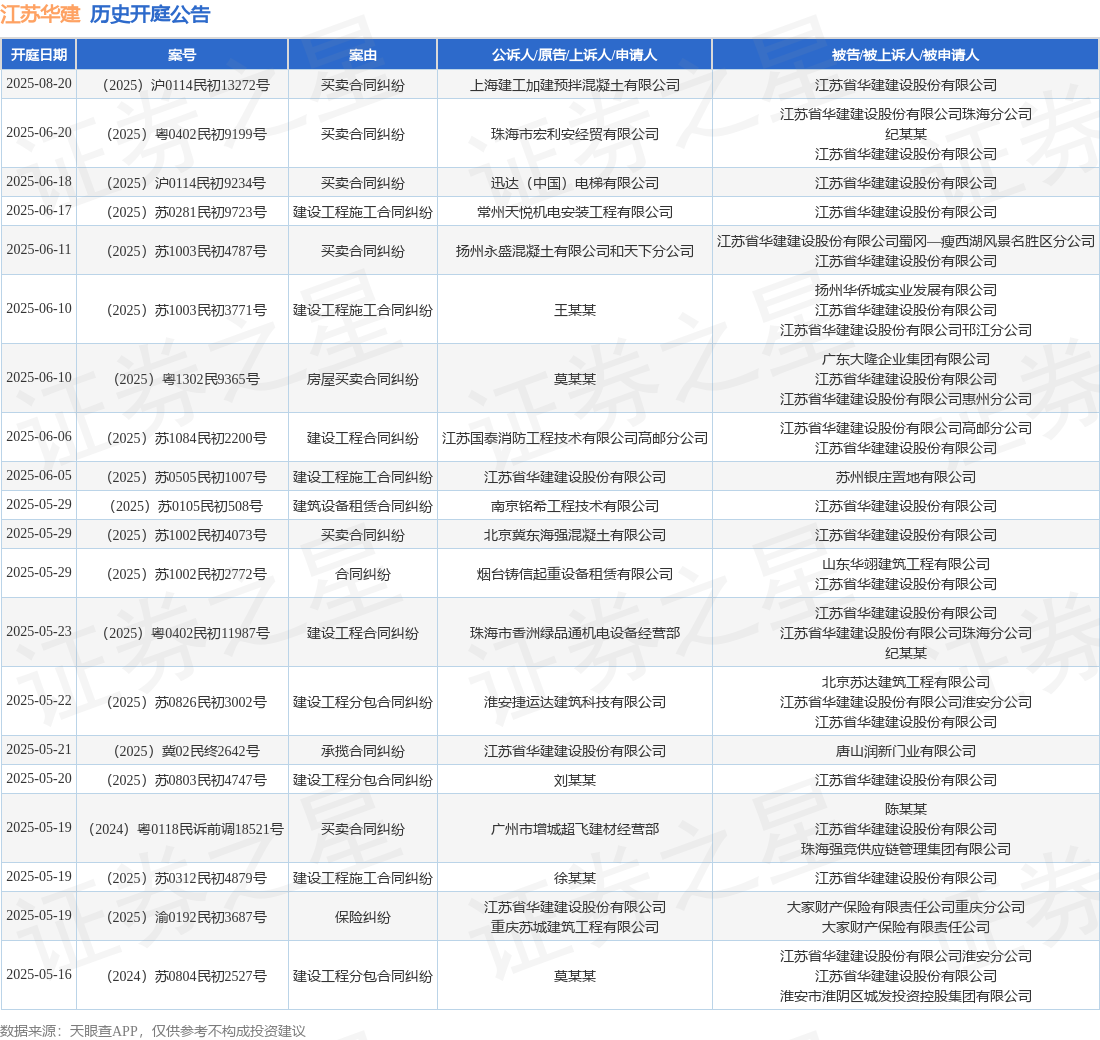1100x1040 pixels.
Task: Click plaintiff 上海建工加建预拌混凝土有限公司
Action: (x=575, y=85)
